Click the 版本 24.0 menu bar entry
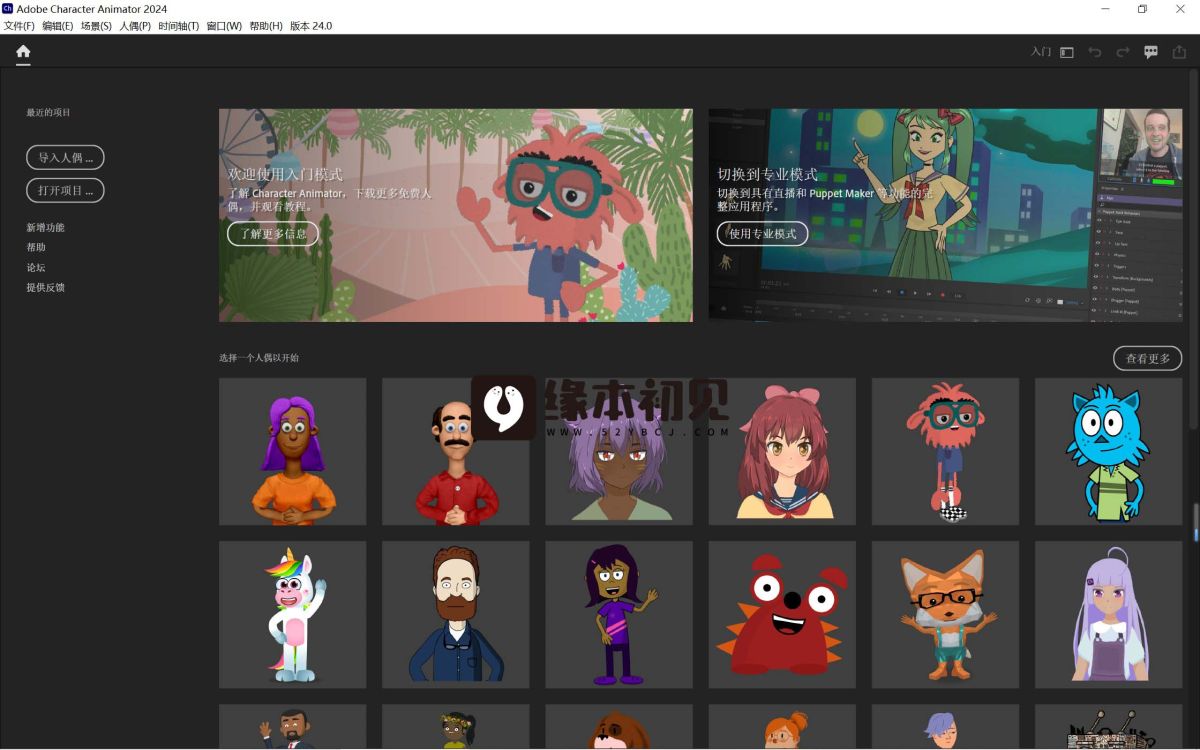The height and width of the screenshot is (750, 1200). (311, 26)
